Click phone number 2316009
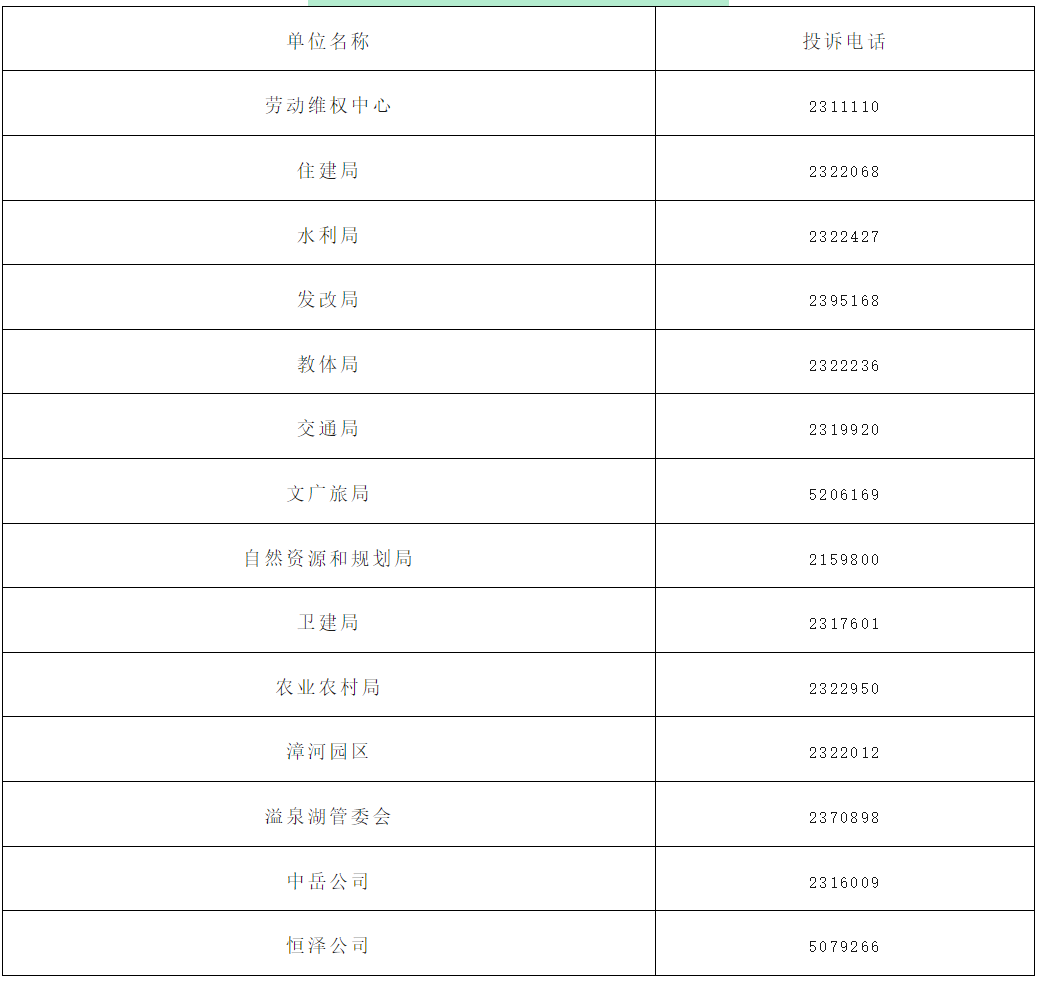Viewport: 1043px width, 985px height. pyautogui.click(x=844, y=883)
